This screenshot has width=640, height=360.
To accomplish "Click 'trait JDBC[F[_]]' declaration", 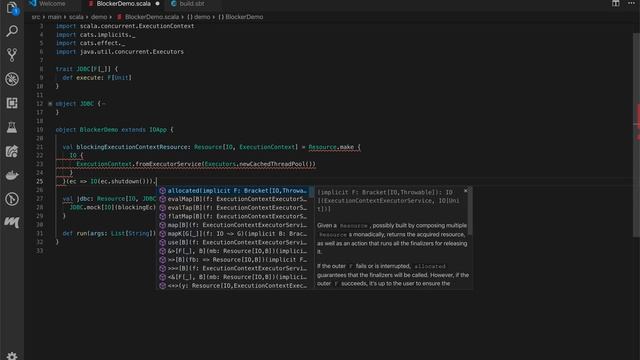I will (x=87, y=69).
